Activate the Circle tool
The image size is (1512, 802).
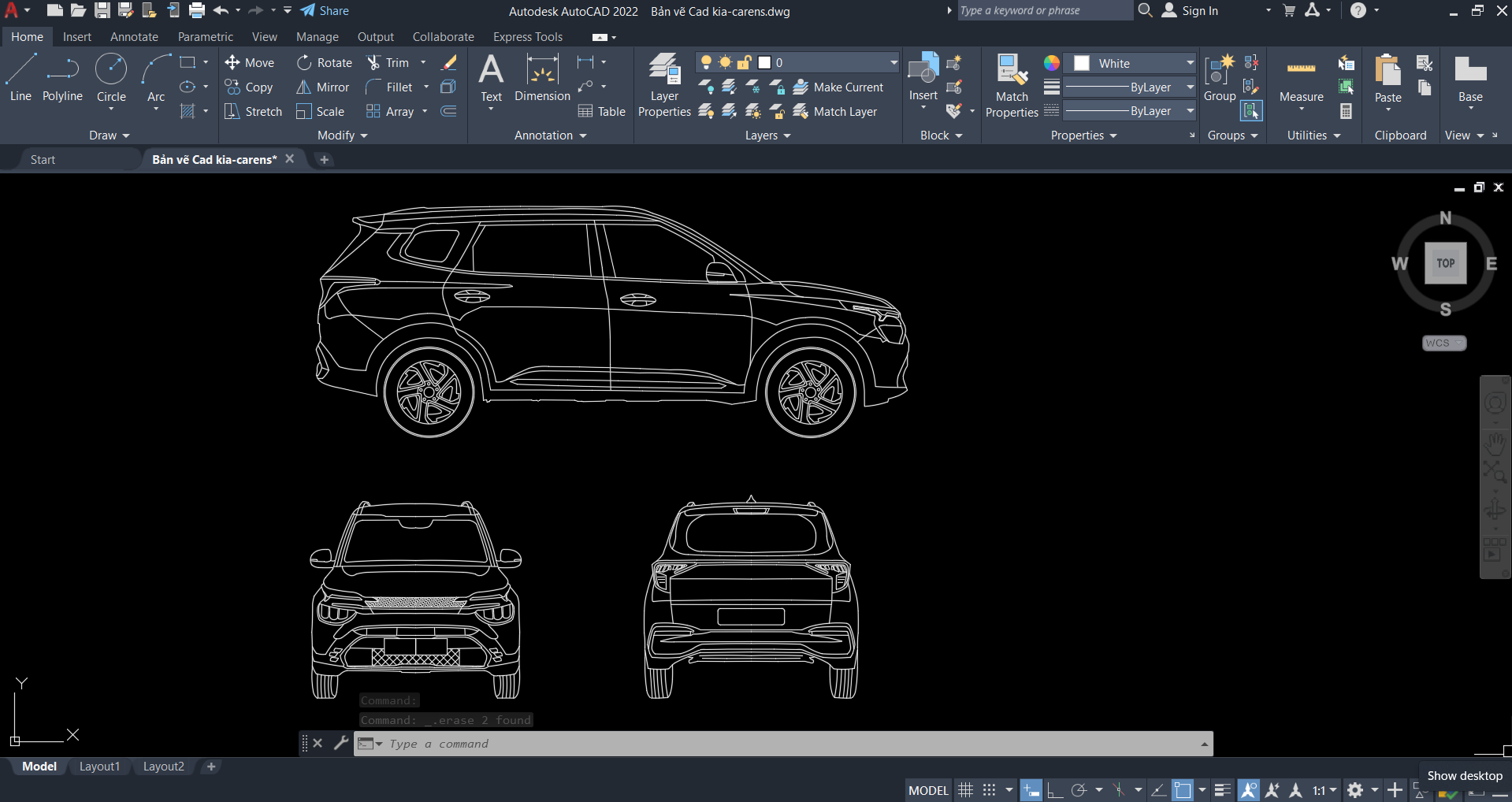pos(110,76)
